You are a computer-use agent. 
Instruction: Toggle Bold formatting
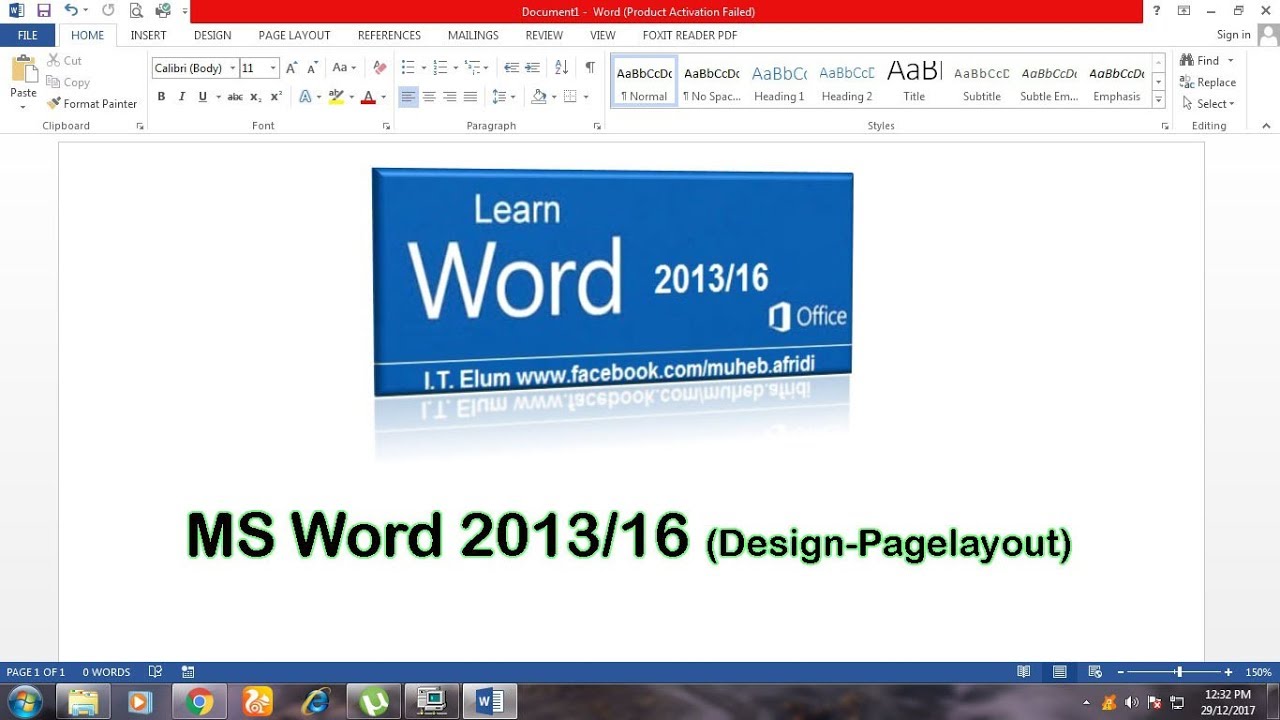point(161,97)
